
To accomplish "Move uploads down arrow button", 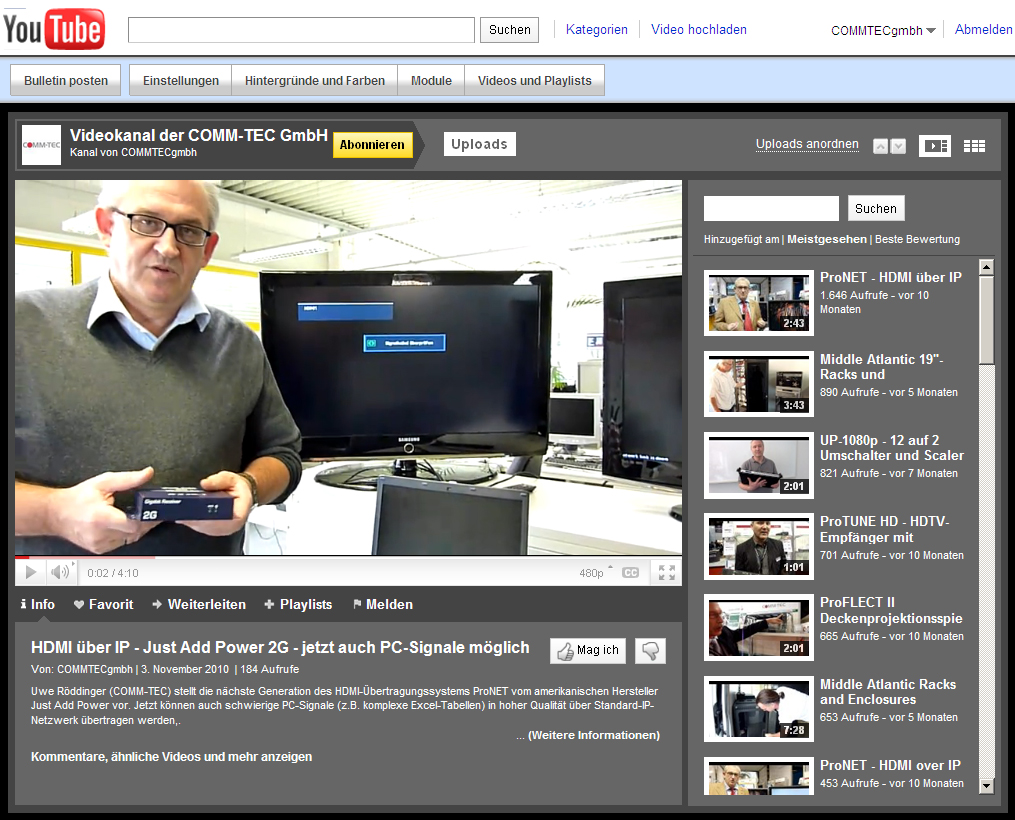I will click(898, 146).
